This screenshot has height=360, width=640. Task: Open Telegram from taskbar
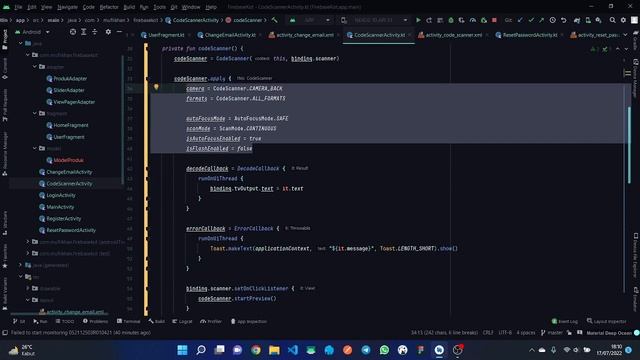(366, 350)
